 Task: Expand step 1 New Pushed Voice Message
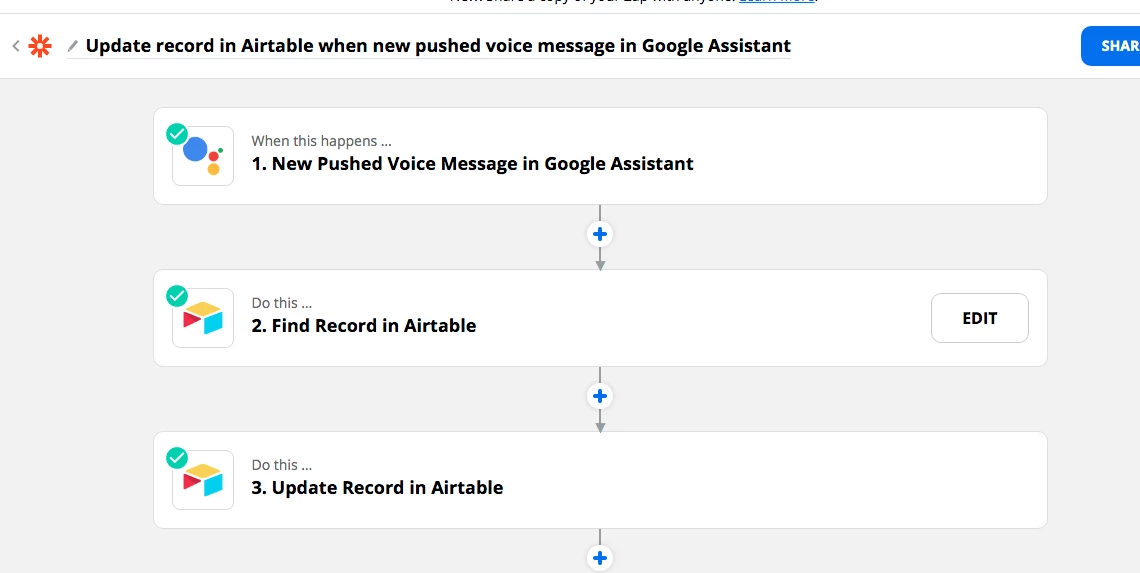[x=600, y=156]
